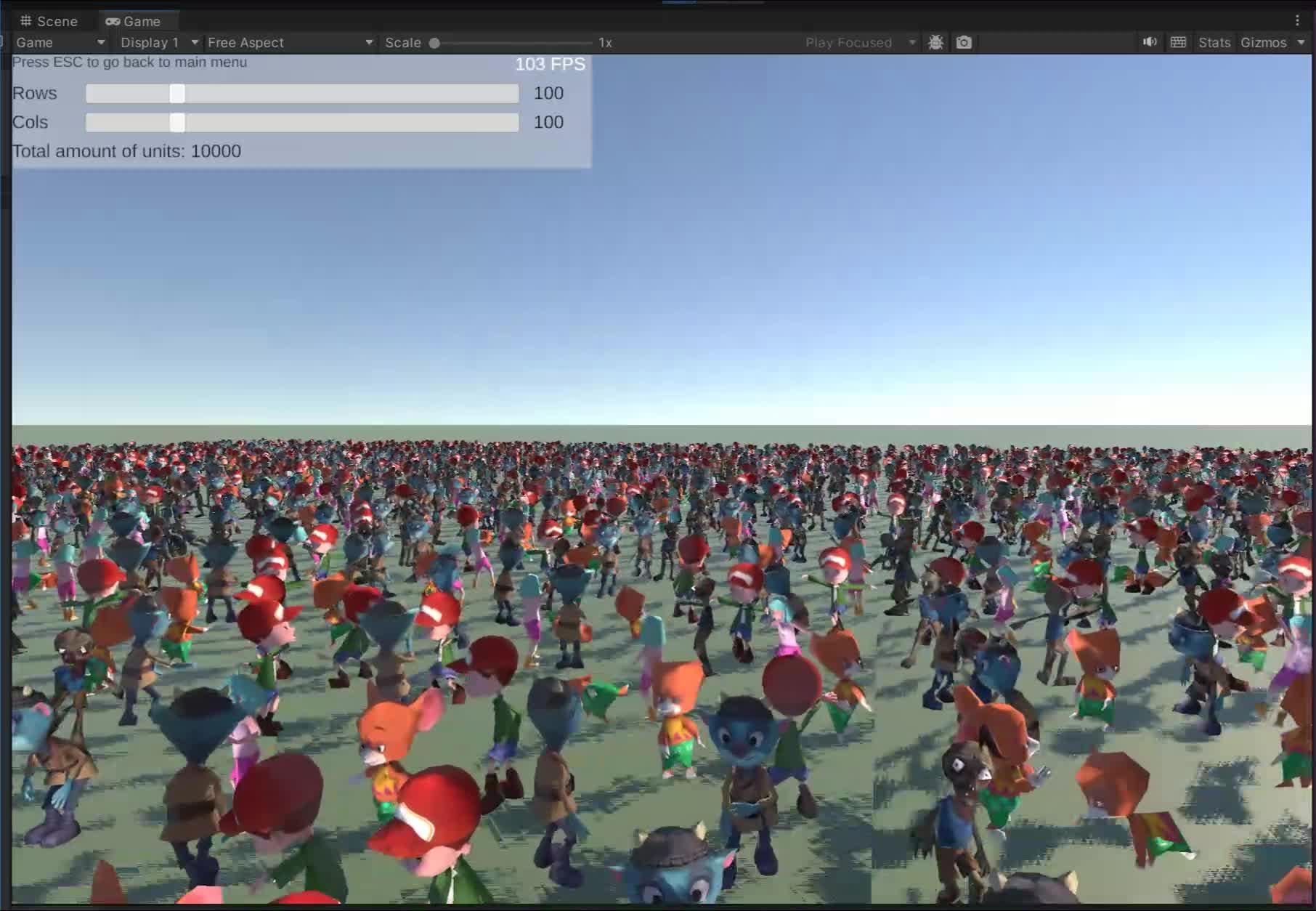
Task: Enable the Mute Audio icon
Action: 1150,42
